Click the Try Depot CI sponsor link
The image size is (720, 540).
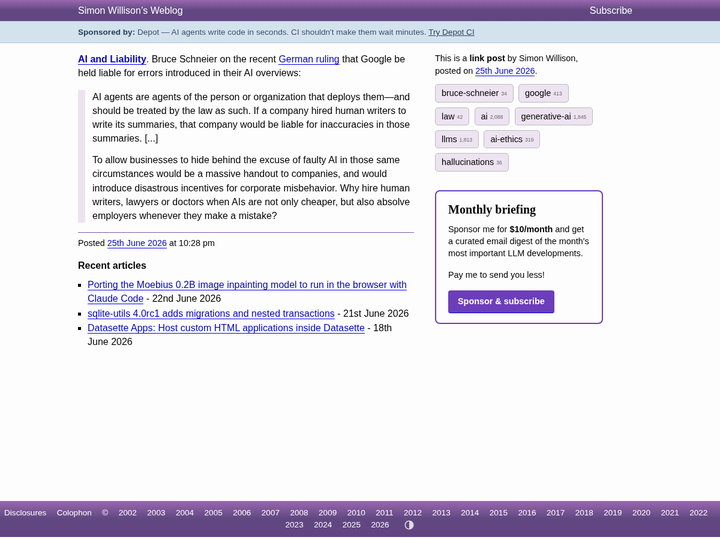pyautogui.click(x=451, y=32)
